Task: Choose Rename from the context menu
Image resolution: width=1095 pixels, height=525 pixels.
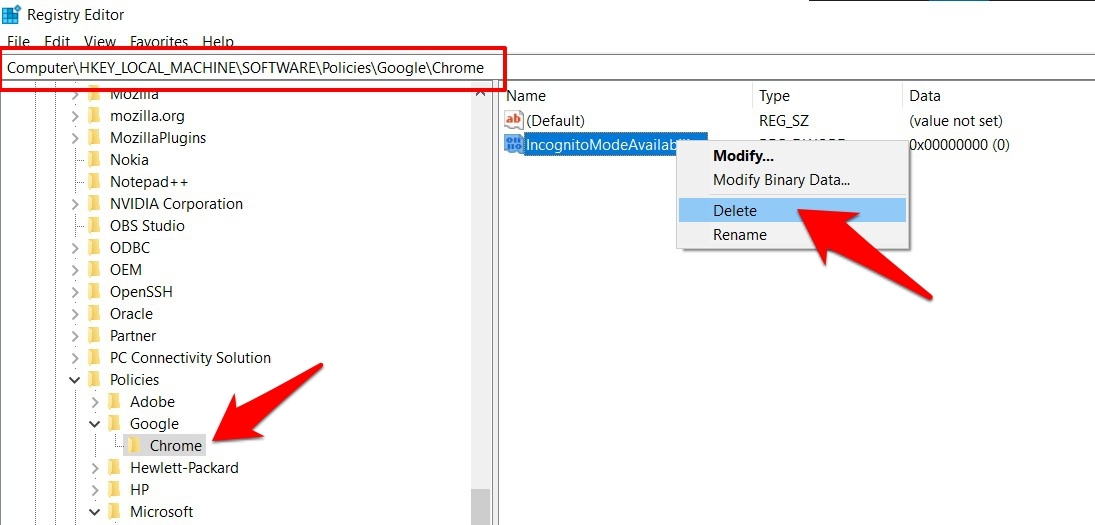Action: click(x=792, y=235)
